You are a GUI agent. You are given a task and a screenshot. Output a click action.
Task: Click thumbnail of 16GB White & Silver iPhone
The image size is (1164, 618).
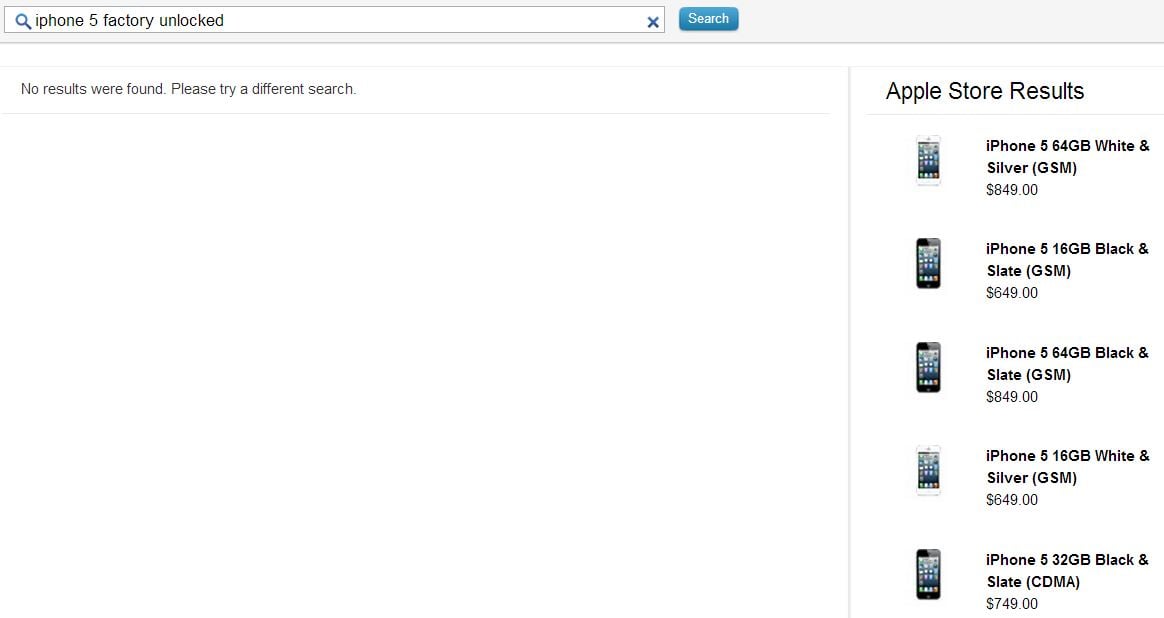(928, 470)
